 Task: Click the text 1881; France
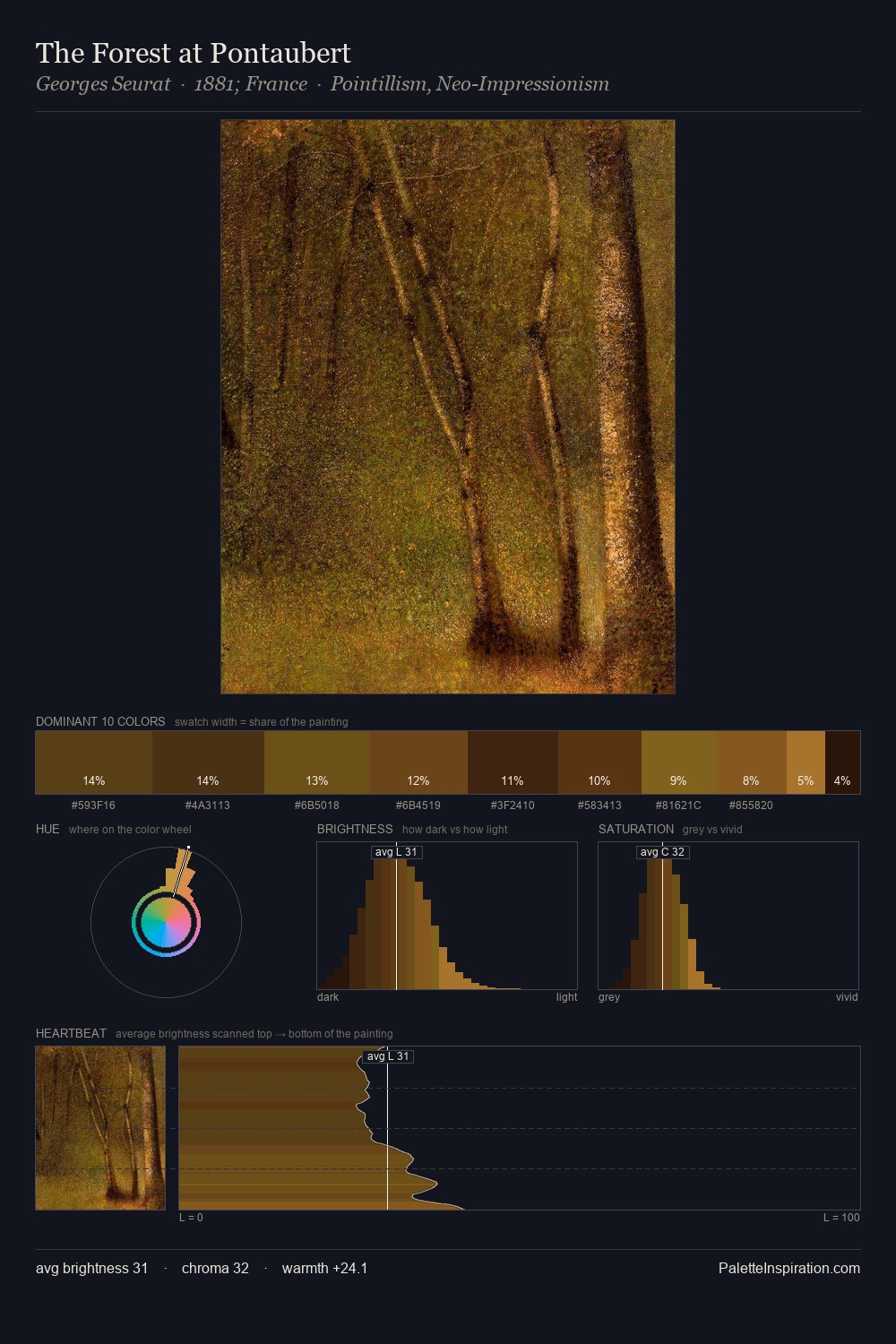(251, 84)
